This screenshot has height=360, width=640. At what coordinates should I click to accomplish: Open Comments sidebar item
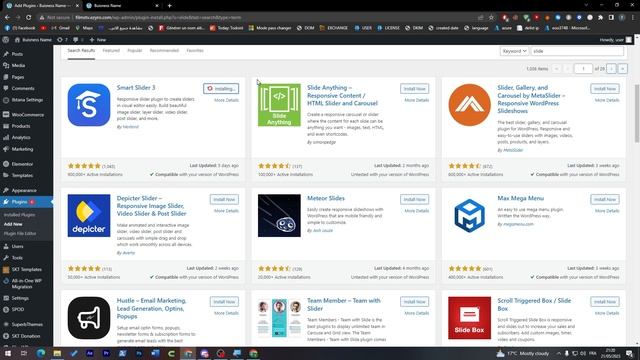23,88
